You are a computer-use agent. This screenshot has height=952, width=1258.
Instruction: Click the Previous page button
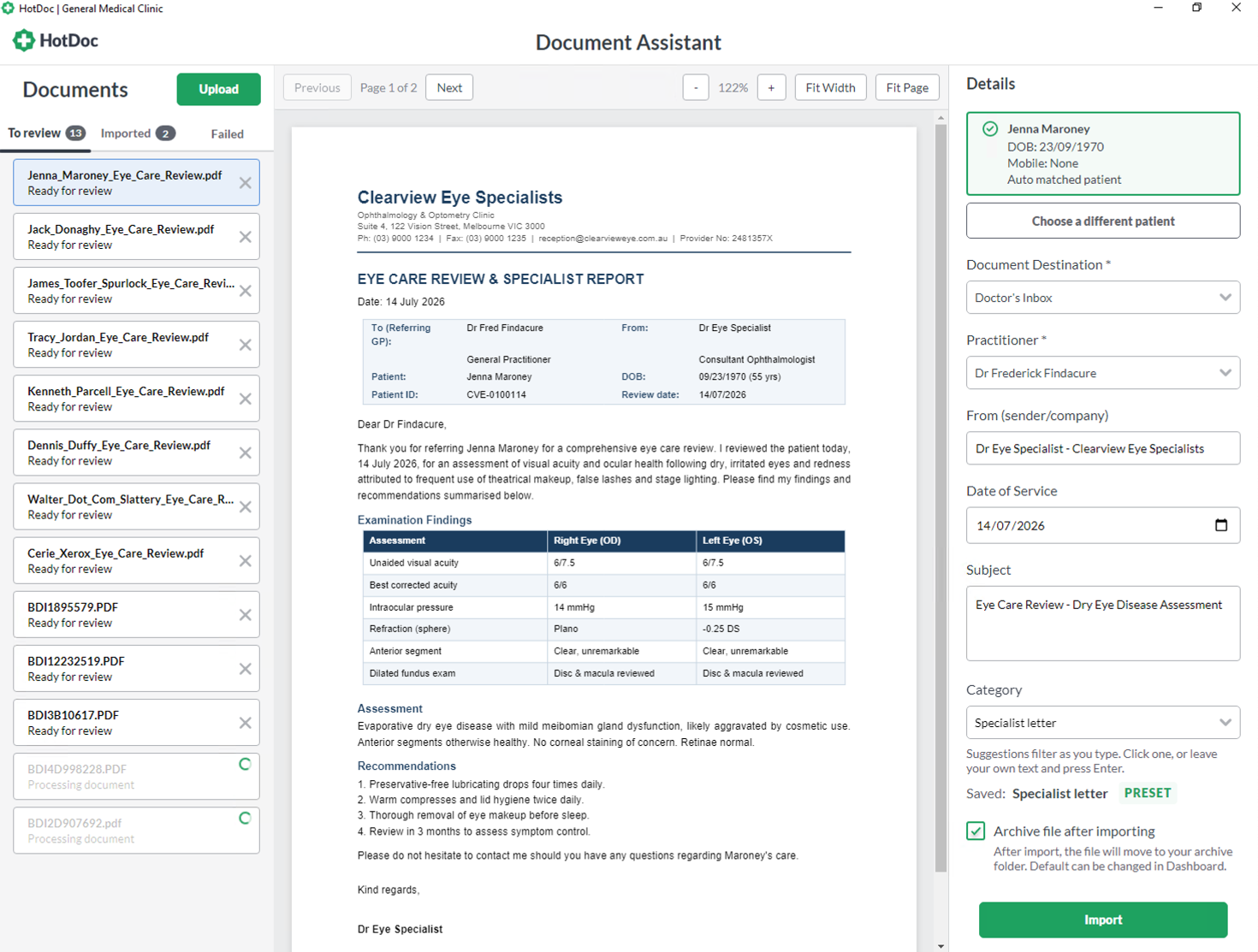pos(317,87)
